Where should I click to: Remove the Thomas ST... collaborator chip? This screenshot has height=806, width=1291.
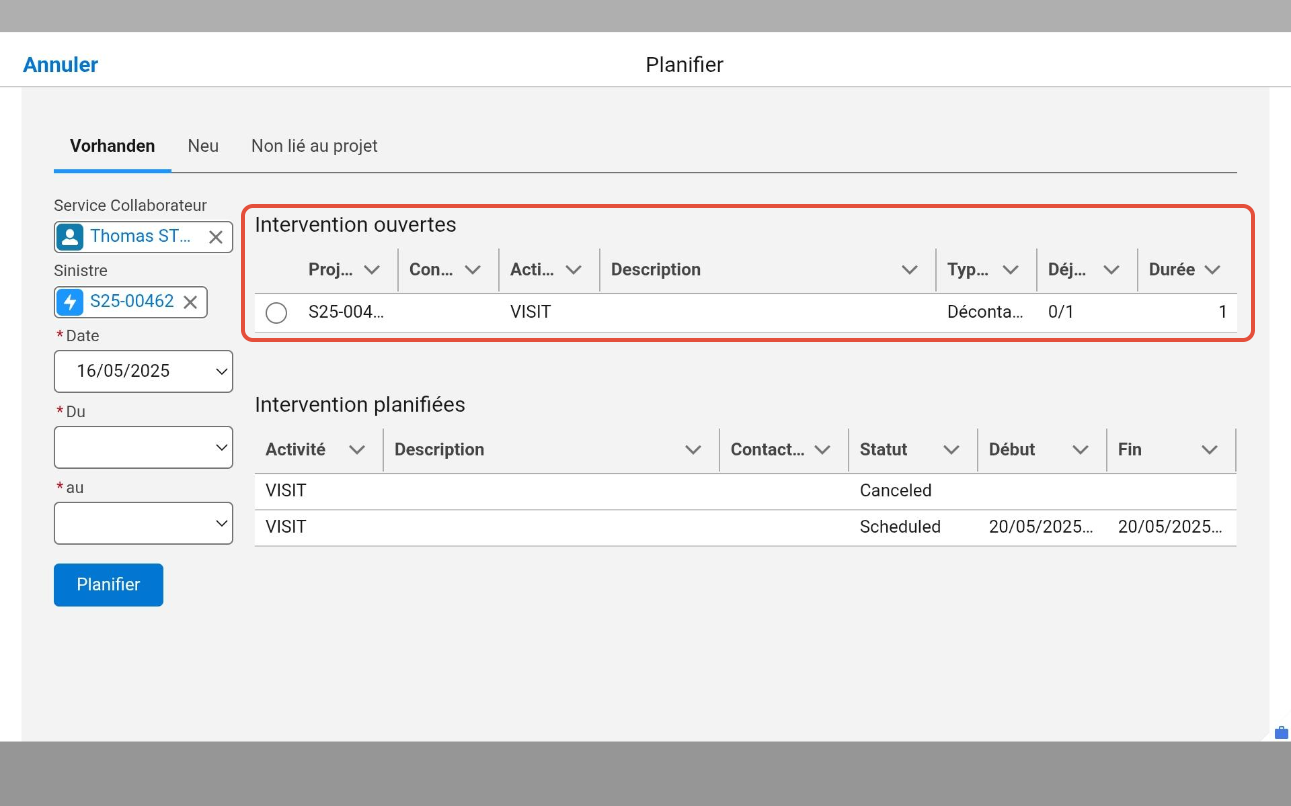pyautogui.click(x=215, y=237)
